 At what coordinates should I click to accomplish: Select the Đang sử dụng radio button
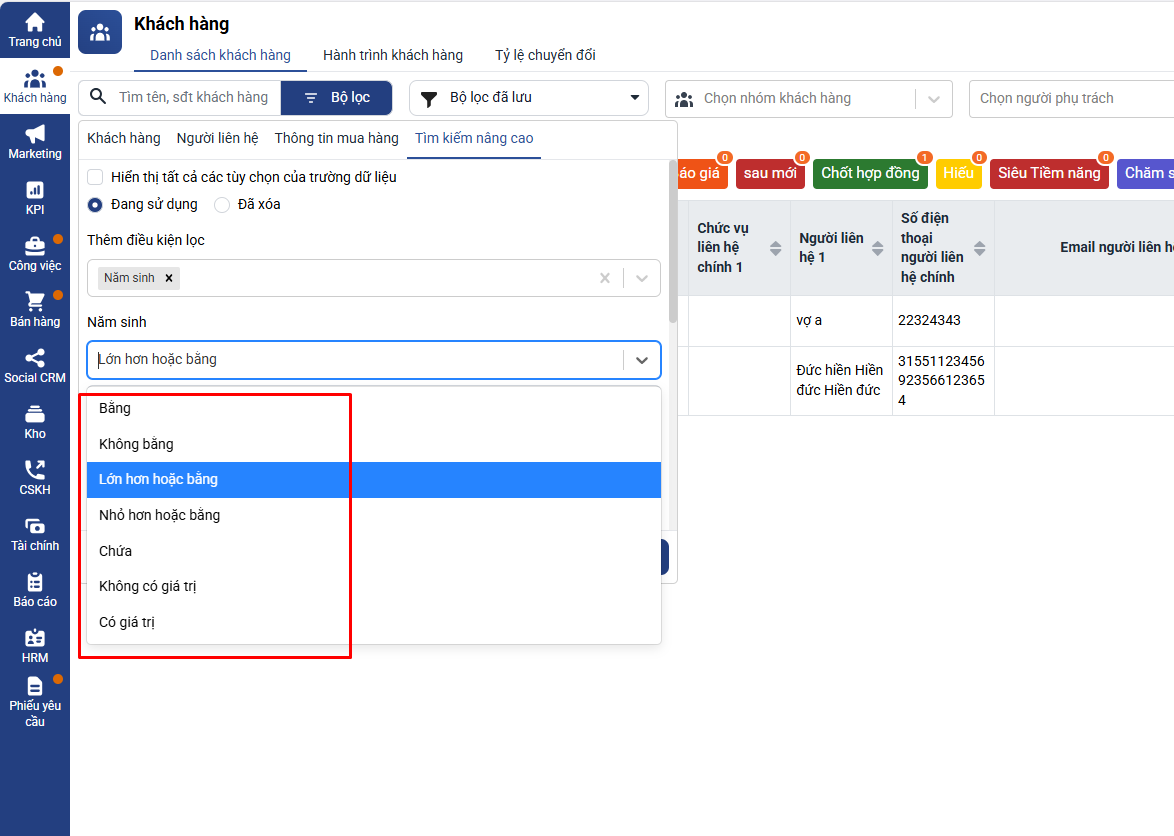pyautogui.click(x=96, y=204)
